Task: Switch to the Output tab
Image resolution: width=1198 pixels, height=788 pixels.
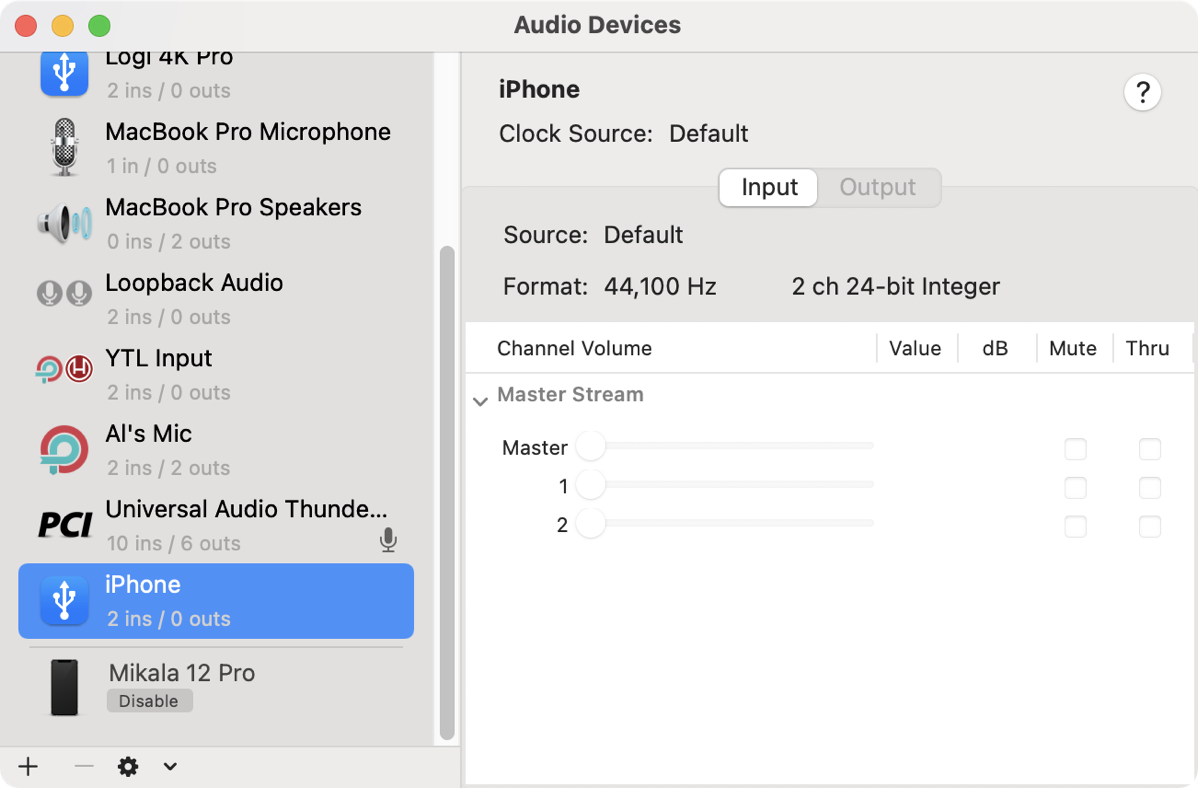Action: coord(877,188)
